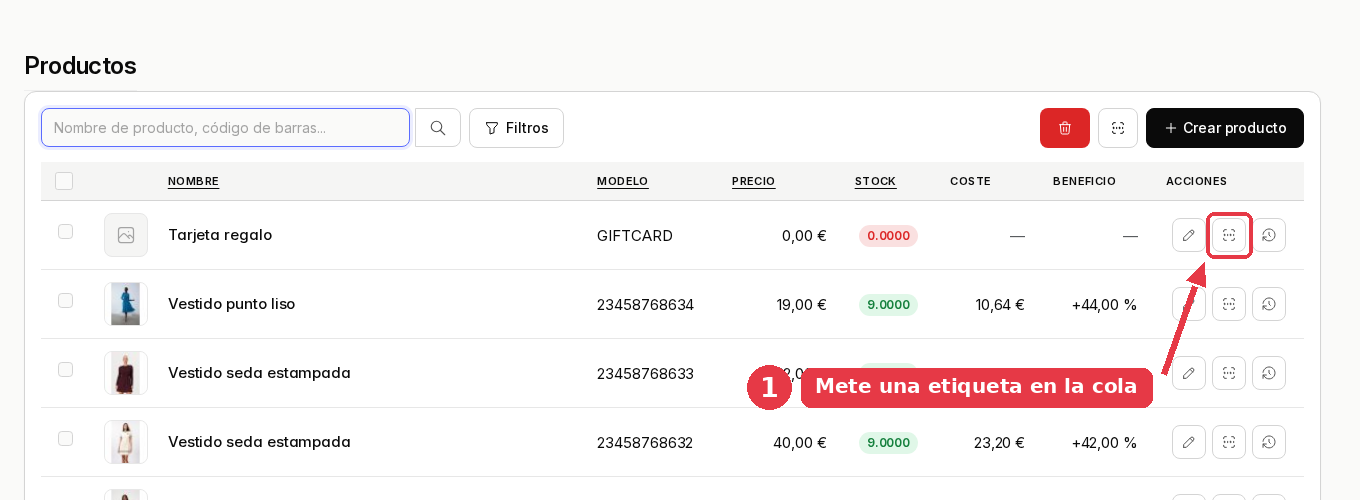Focus the product name search field

click(x=225, y=128)
